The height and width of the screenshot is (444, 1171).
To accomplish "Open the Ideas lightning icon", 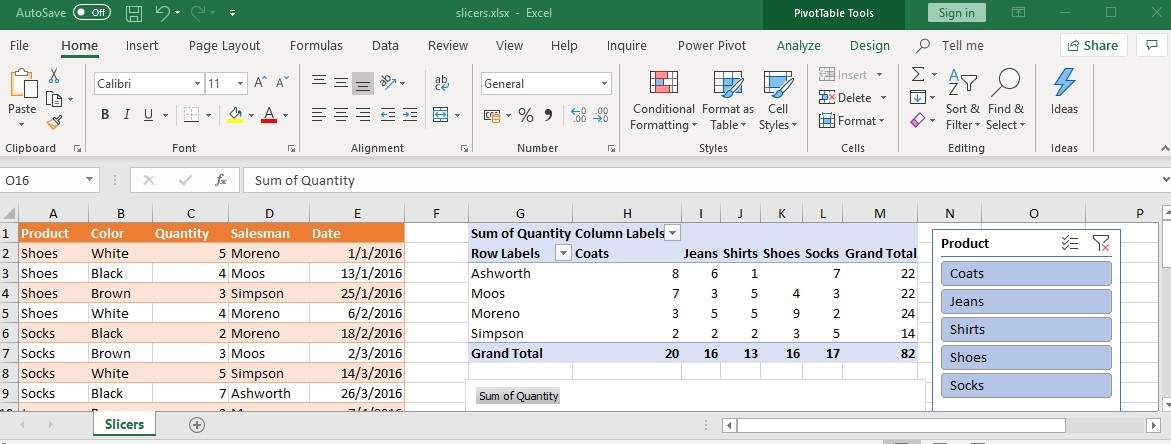I will 1064,84.
